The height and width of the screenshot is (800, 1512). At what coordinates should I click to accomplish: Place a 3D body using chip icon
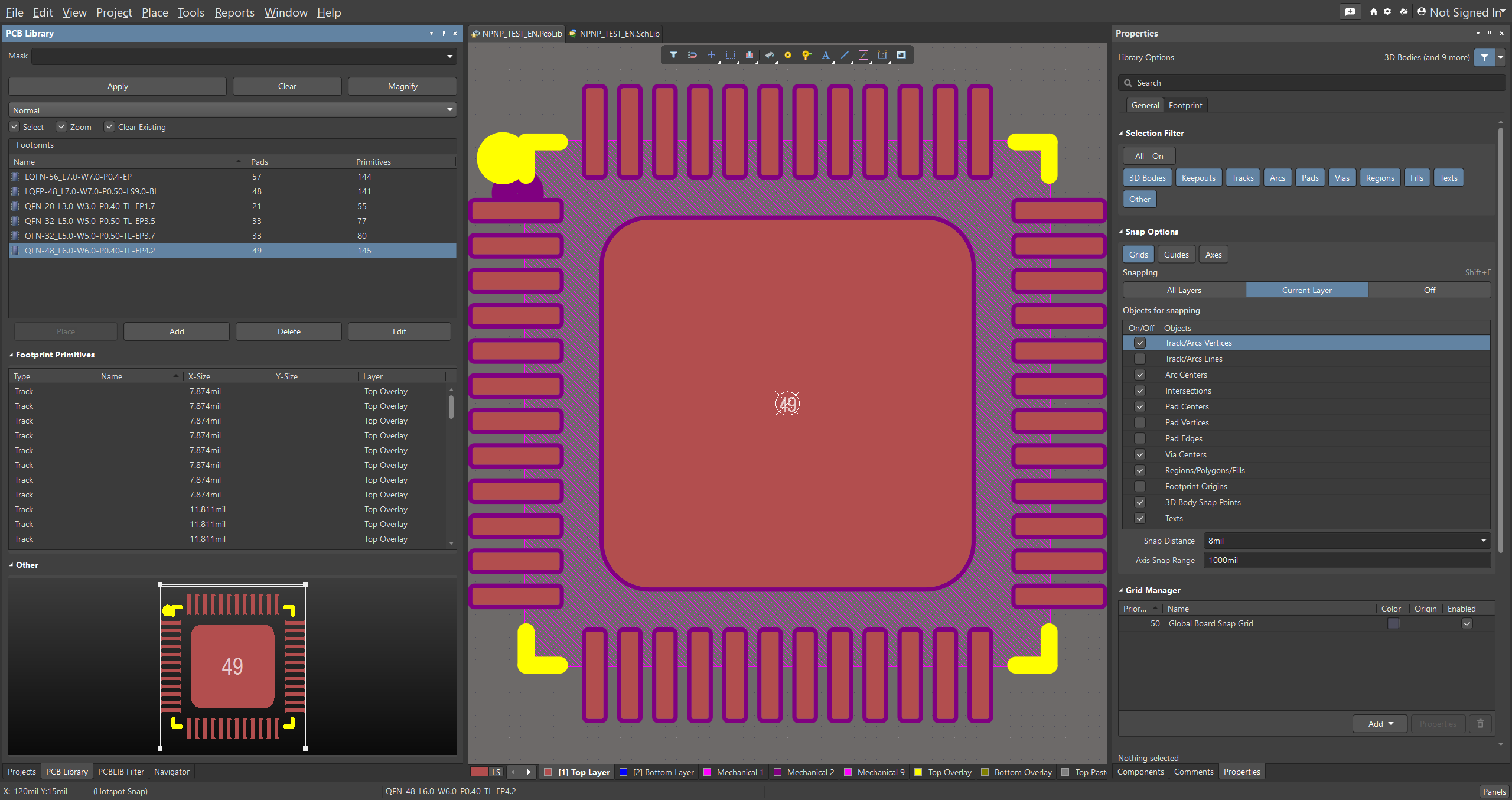pos(769,55)
